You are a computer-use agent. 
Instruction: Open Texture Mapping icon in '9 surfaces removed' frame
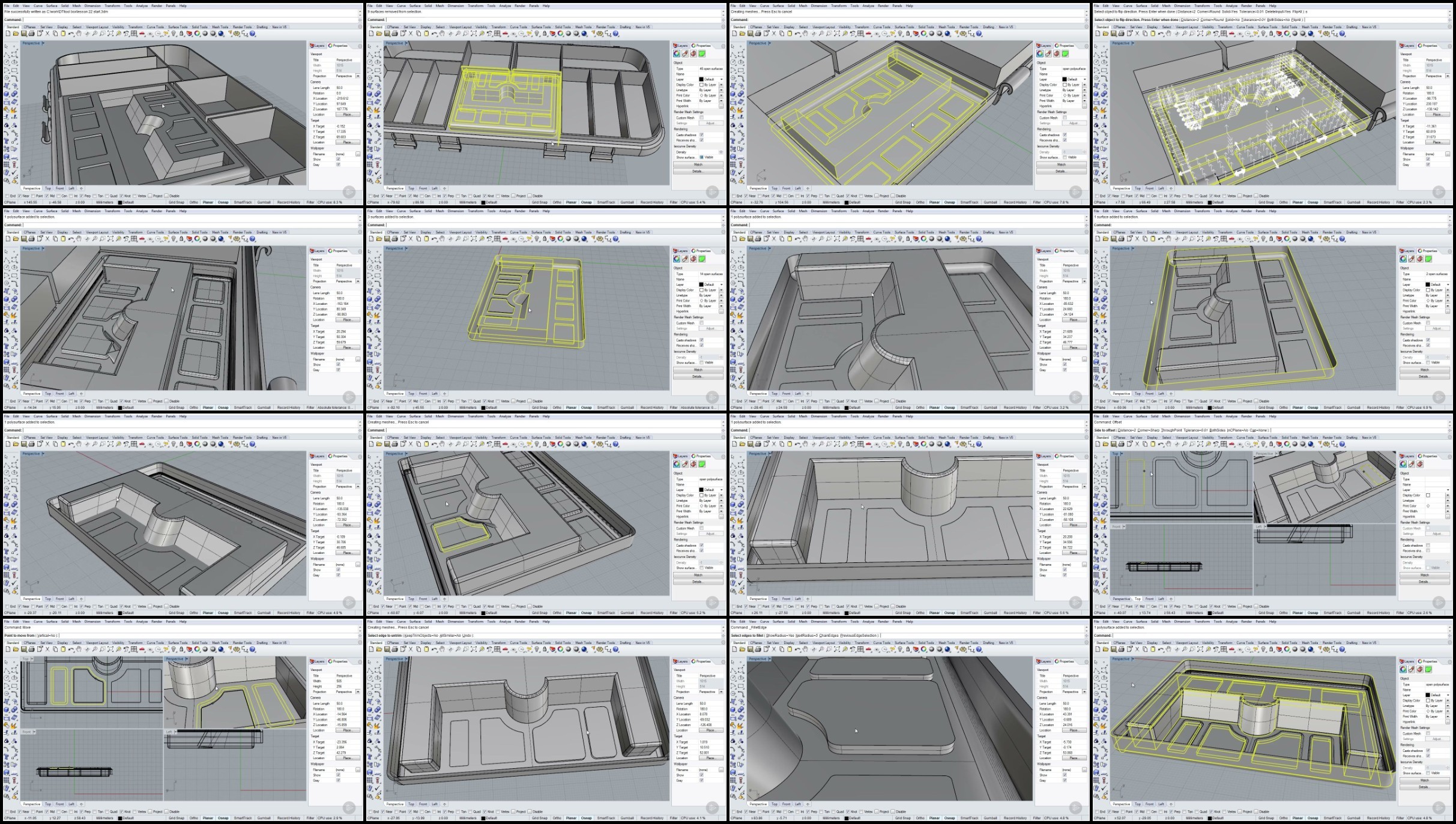[x=693, y=53]
